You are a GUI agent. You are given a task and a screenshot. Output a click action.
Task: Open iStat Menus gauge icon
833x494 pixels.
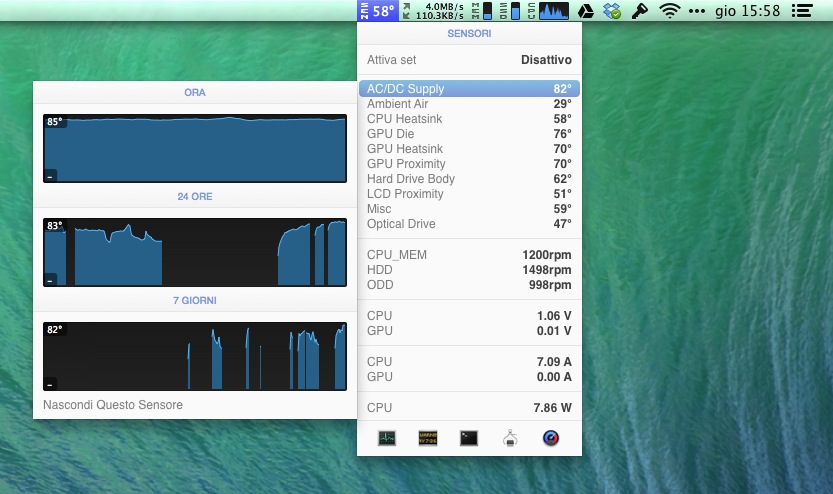coord(551,438)
